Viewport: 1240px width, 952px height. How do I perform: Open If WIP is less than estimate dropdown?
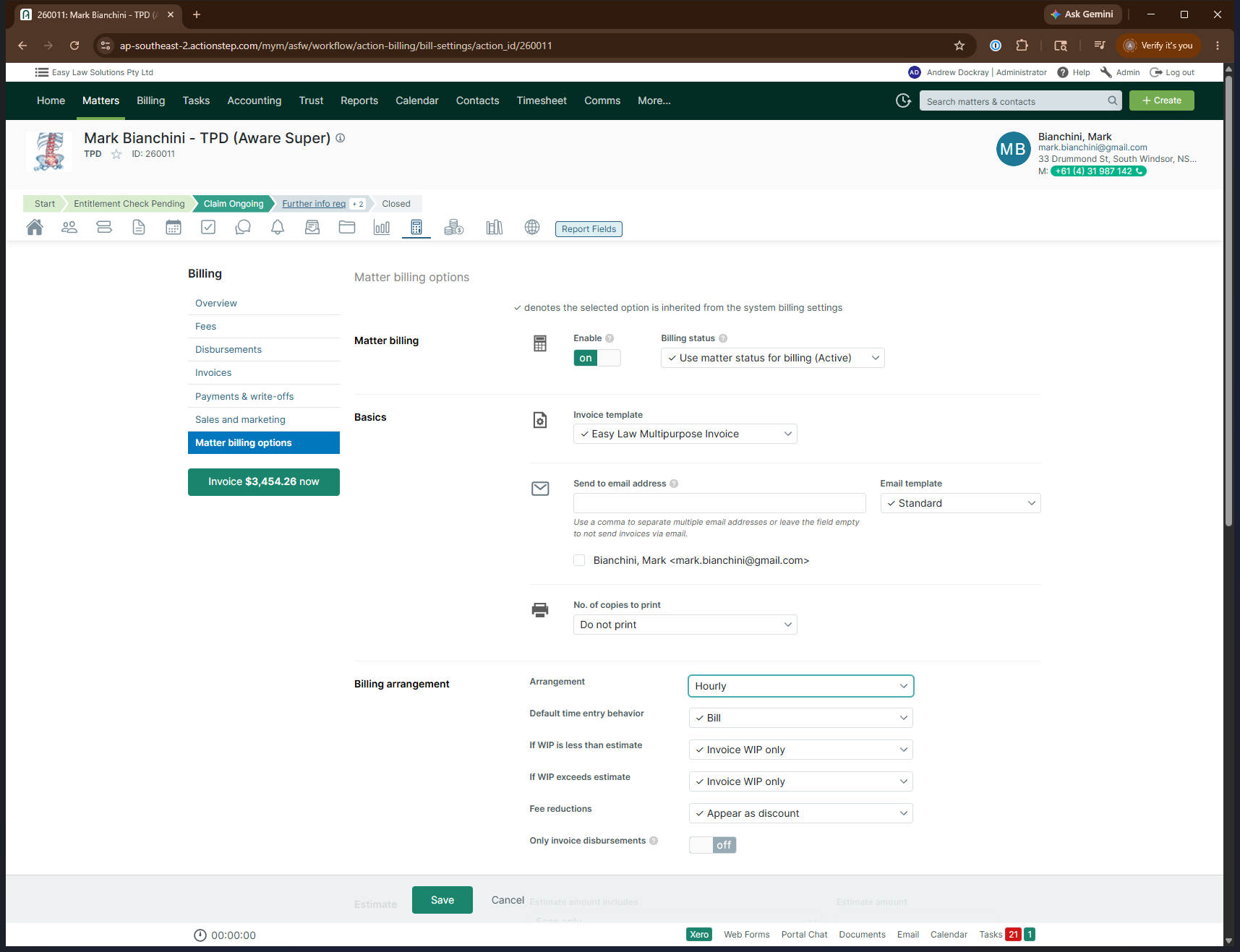pos(801,750)
